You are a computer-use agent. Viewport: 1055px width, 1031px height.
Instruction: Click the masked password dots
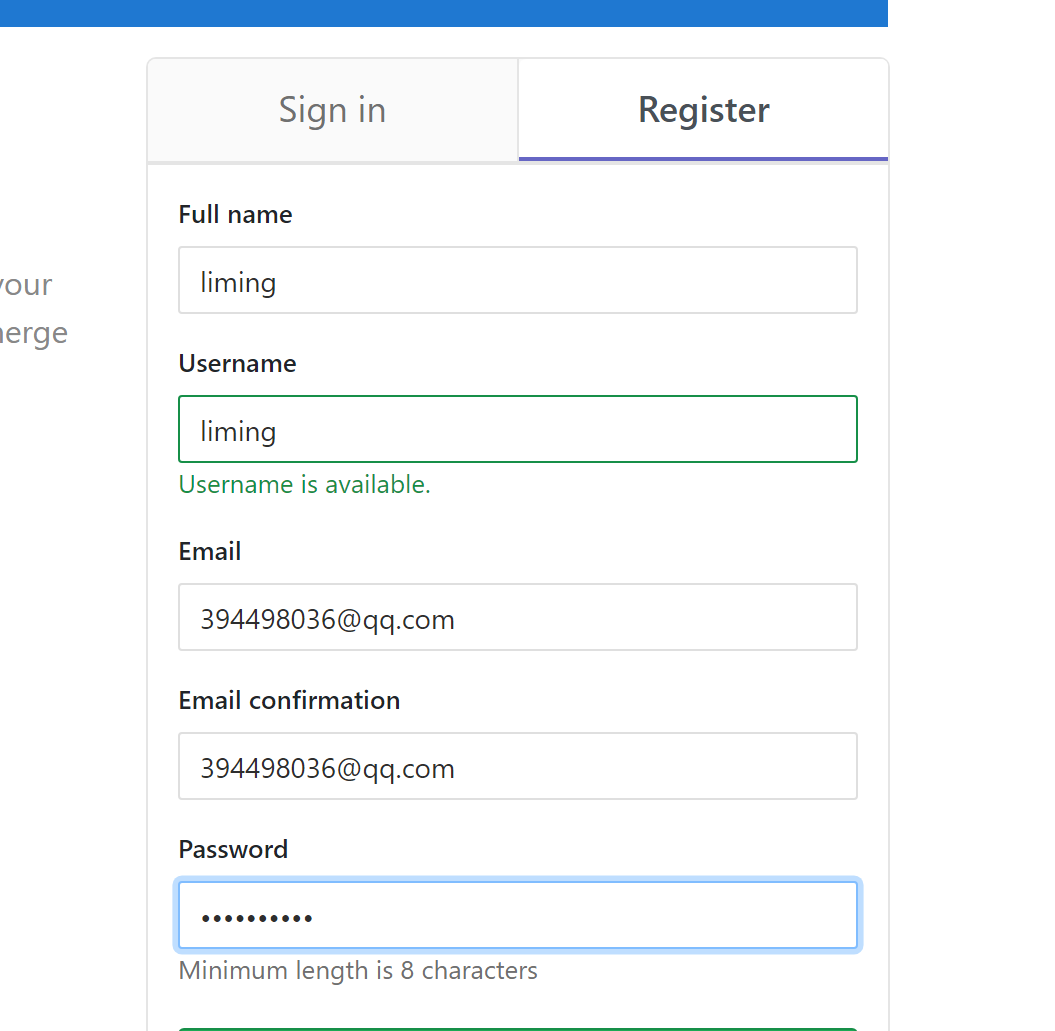pyautogui.click(x=247, y=915)
